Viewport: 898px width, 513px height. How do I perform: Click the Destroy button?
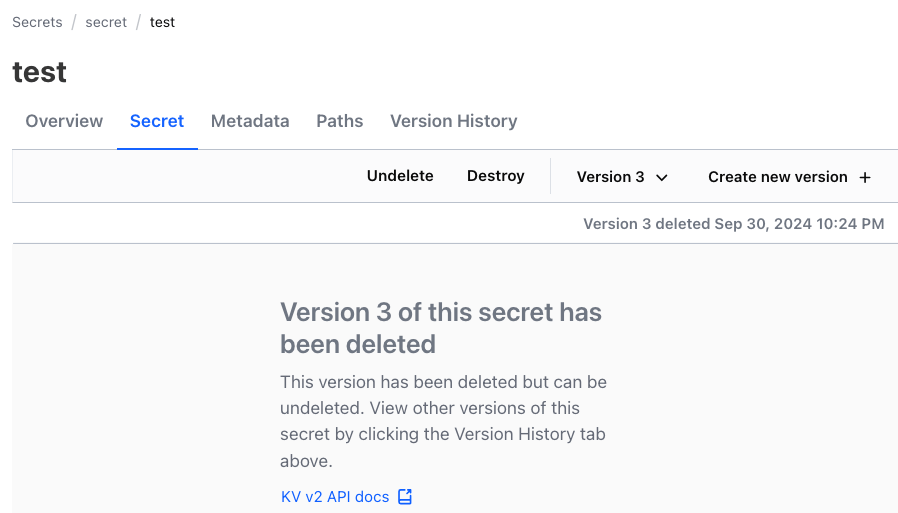tap(496, 176)
